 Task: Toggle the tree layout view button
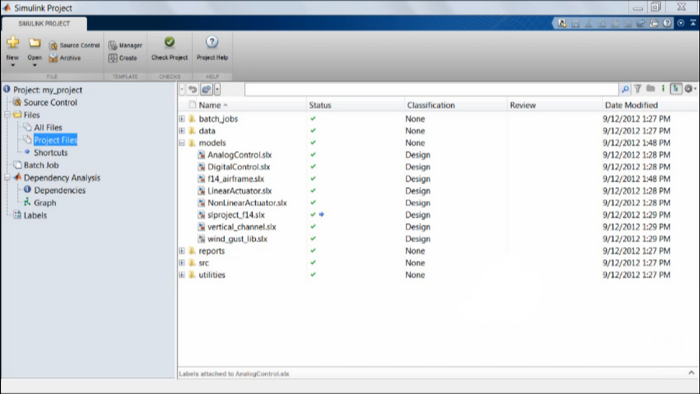(x=676, y=89)
